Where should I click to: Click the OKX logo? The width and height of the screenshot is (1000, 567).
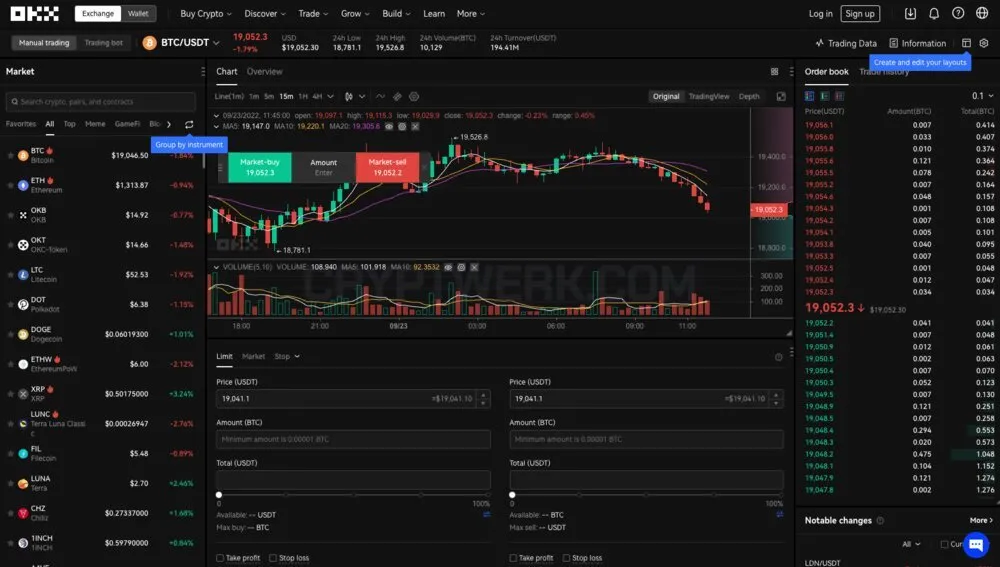(34, 13)
